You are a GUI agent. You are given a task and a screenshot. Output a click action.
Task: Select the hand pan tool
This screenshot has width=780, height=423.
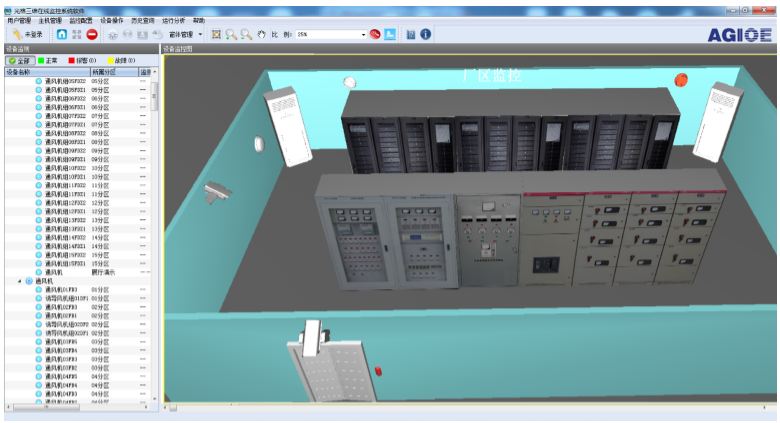coord(260,34)
